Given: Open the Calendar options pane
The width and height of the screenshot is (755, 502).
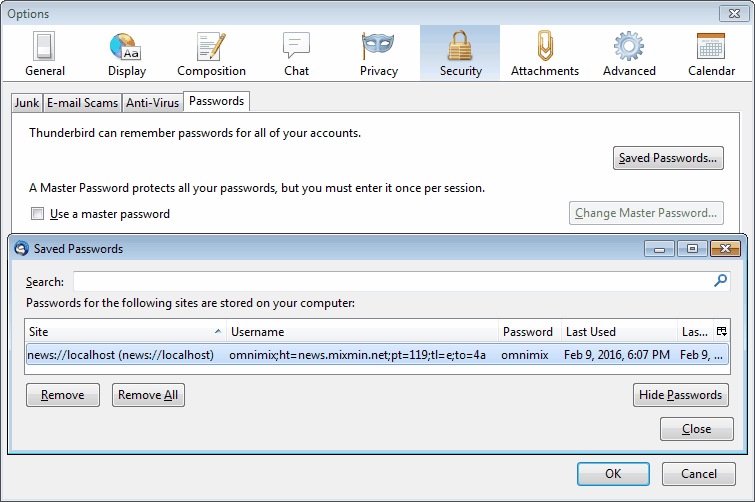Looking at the screenshot, I should [x=711, y=53].
